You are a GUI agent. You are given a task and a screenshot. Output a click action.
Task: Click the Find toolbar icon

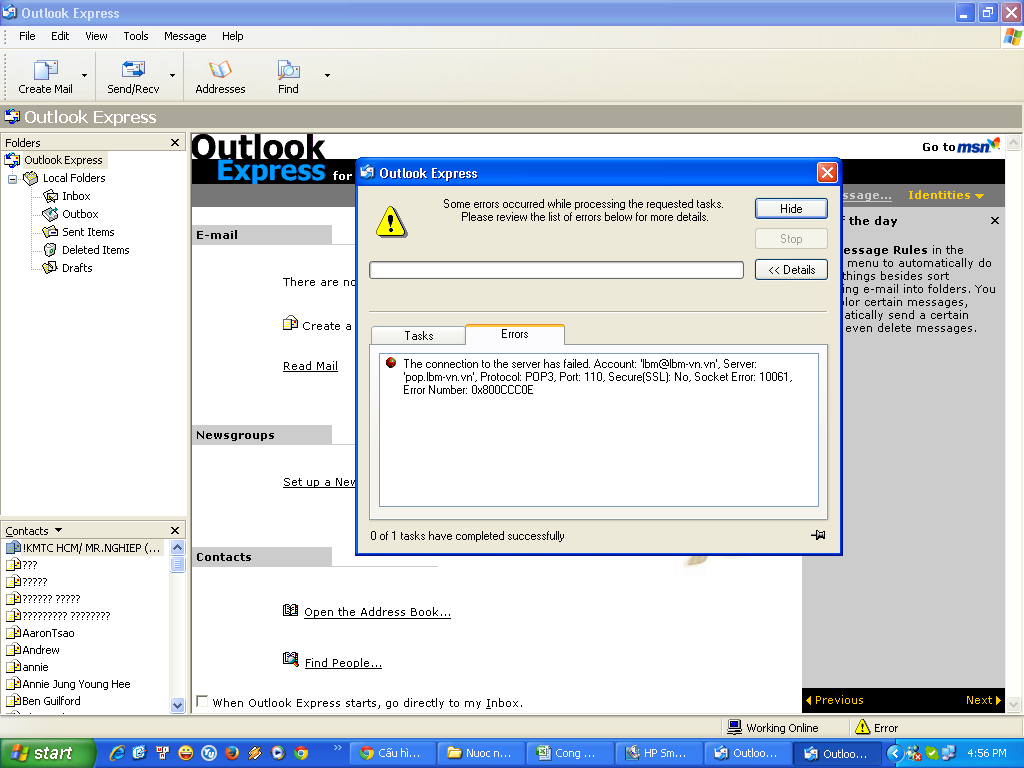click(288, 76)
